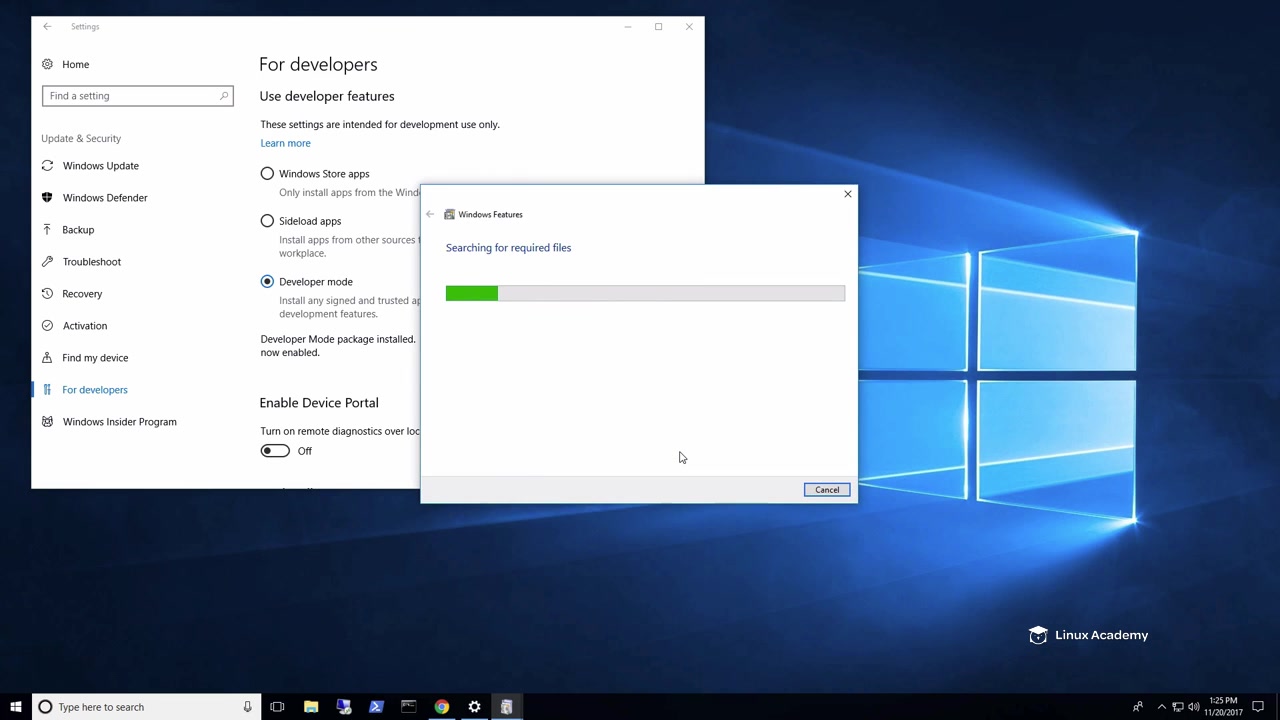The image size is (1280, 720).
Task: Click the Troubleshoot wrench icon
Action: pyautogui.click(x=47, y=262)
